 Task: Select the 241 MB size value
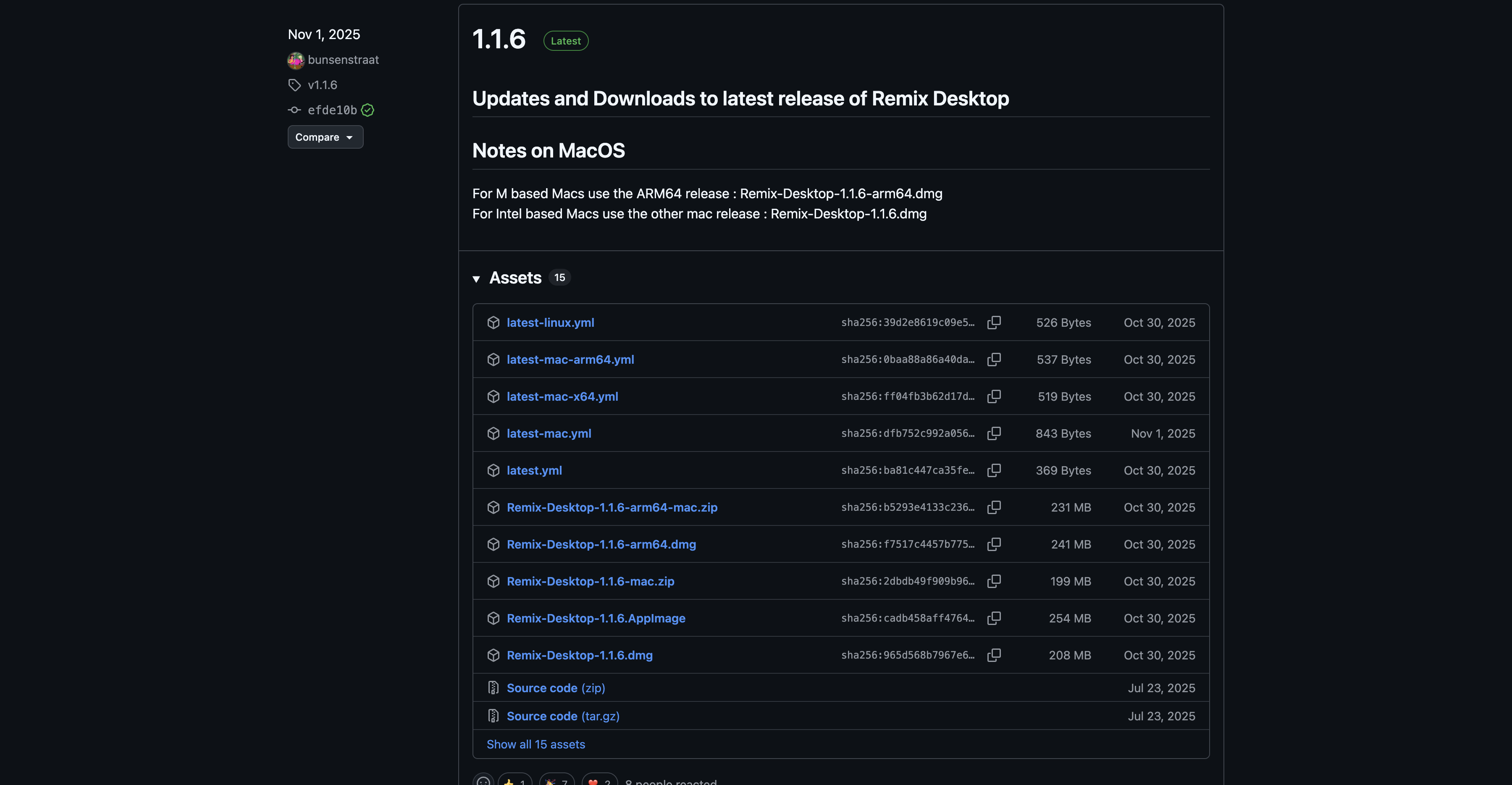tap(1071, 544)
